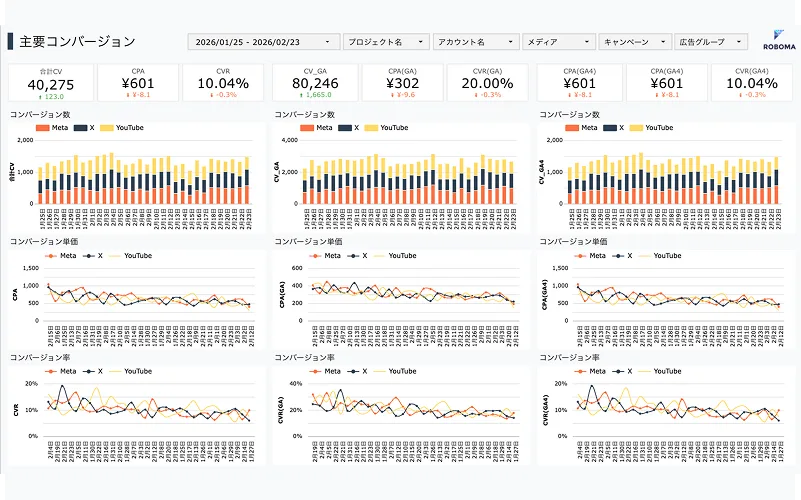Expand the プロジェクト名 filter dropdown

tap(385, 42)
